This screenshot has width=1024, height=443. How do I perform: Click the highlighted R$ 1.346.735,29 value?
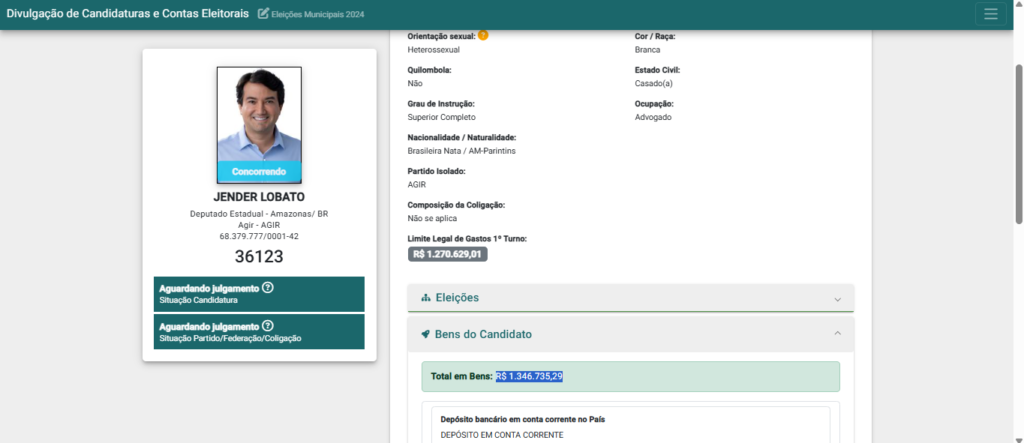point(529,377)
